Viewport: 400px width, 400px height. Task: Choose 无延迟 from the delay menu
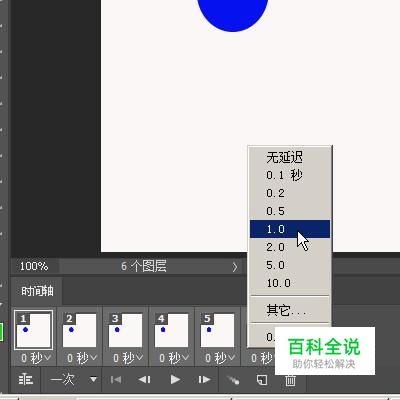pyautogui.click(x=290, y=157)
